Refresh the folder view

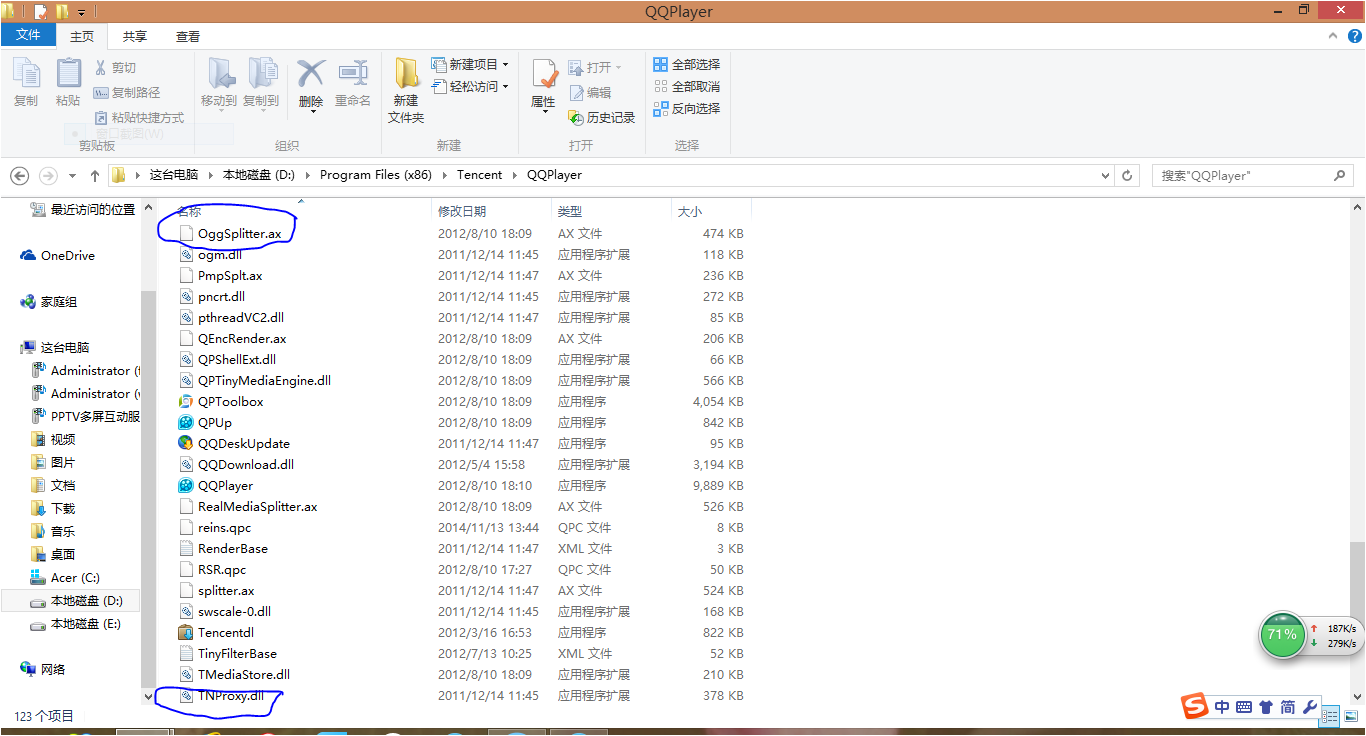tap(1127, 175)
